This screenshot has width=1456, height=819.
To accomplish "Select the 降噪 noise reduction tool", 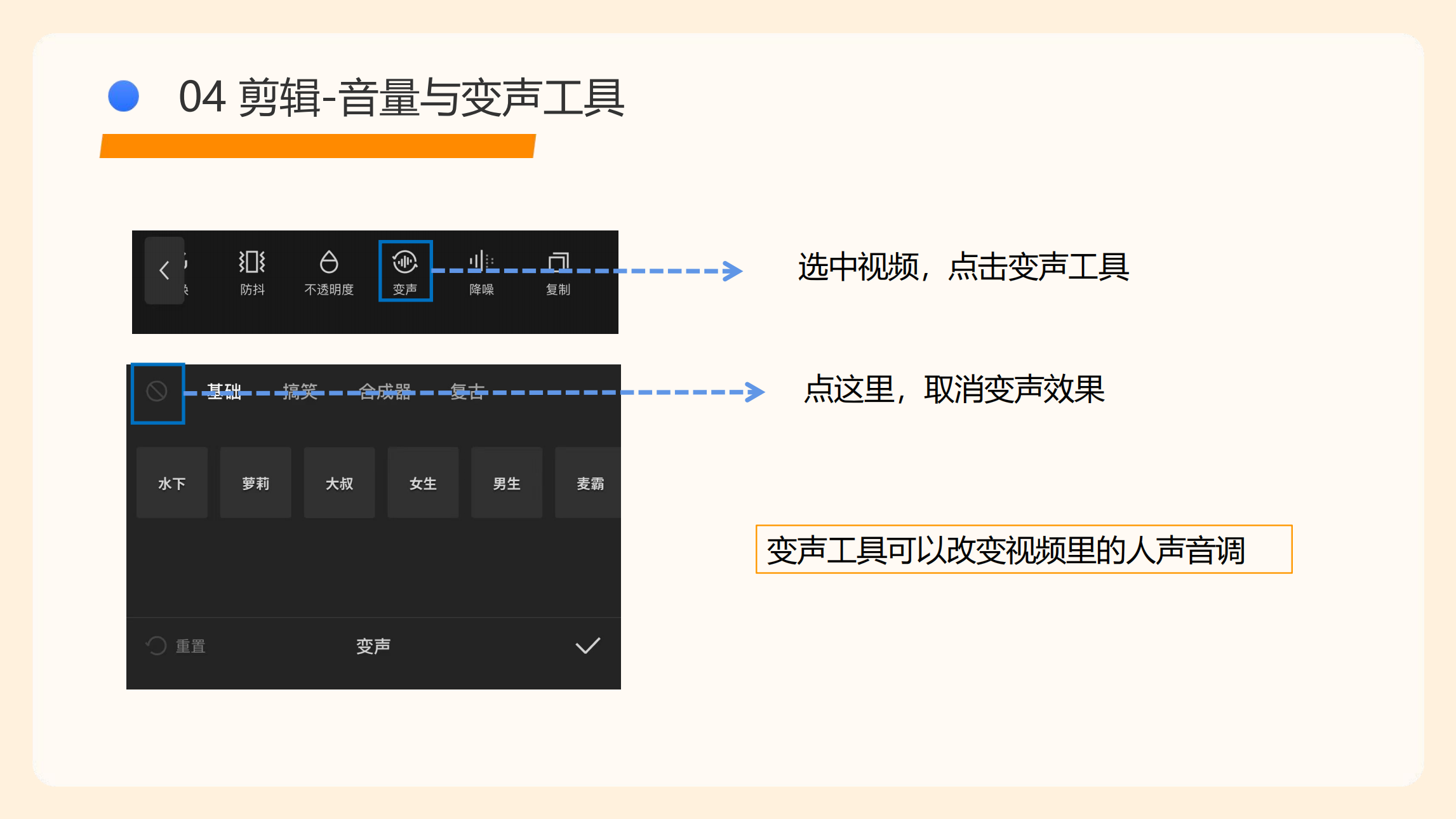I will pyautogui.click(x=481, y=272).
